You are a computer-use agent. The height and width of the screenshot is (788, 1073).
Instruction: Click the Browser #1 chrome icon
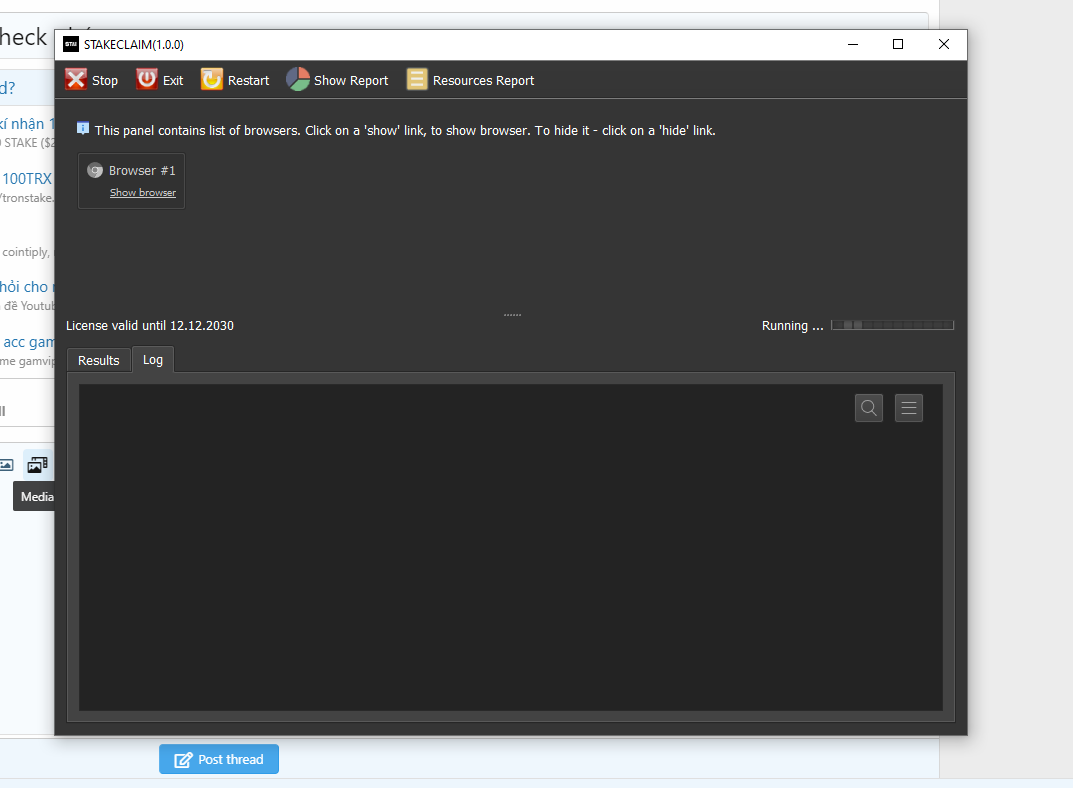tap(95, 170)
